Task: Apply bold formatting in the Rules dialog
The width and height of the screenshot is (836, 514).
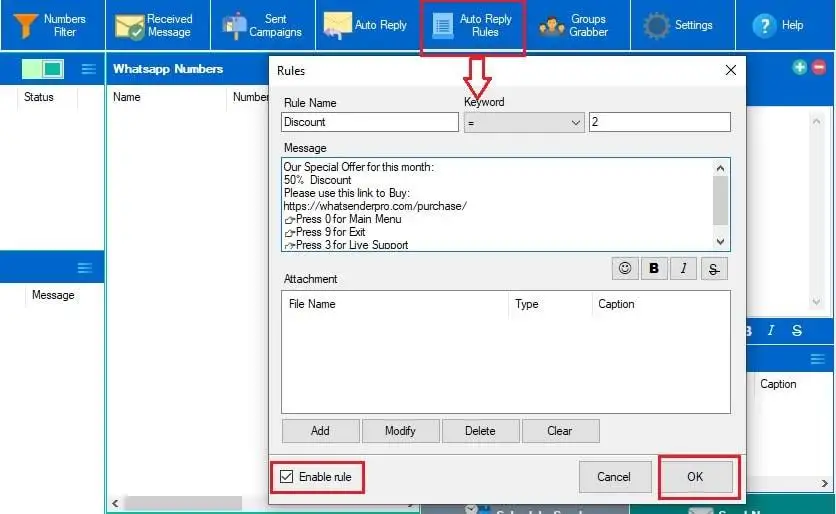Action: click(654, 268)
